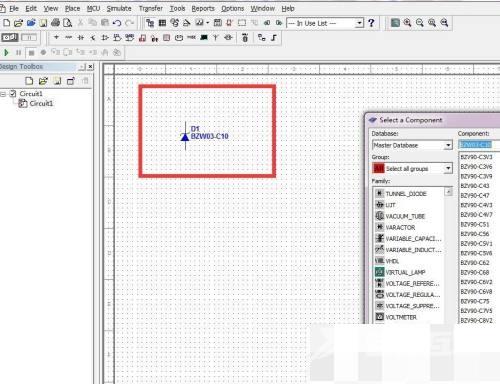The height and width of the screenshot is (384, 500).
Task: Collapse the Circuit1 tree node
Action: point(3,94)
